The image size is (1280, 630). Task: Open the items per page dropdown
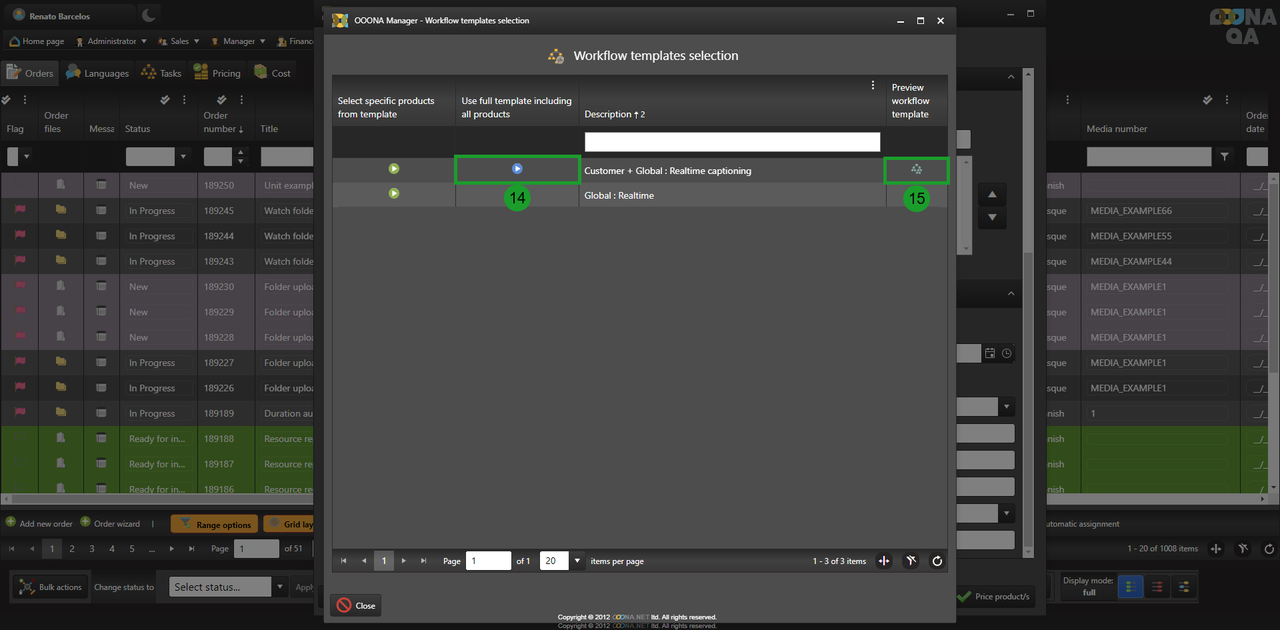pyautogui.click(x=577, y=561)
